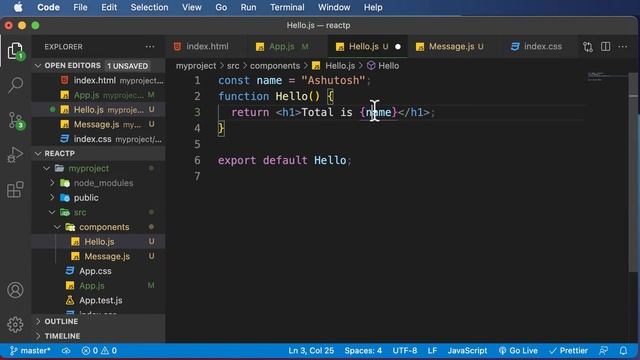Open the Accounts menu icon
This screenshot has width=640, height=360.
(x=16, y=290)
